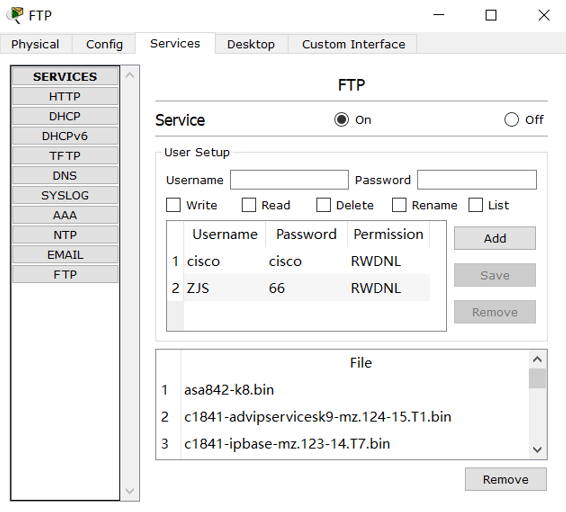566x512 pixels.
Task: Select the AAA service
Action: (65, 215)
